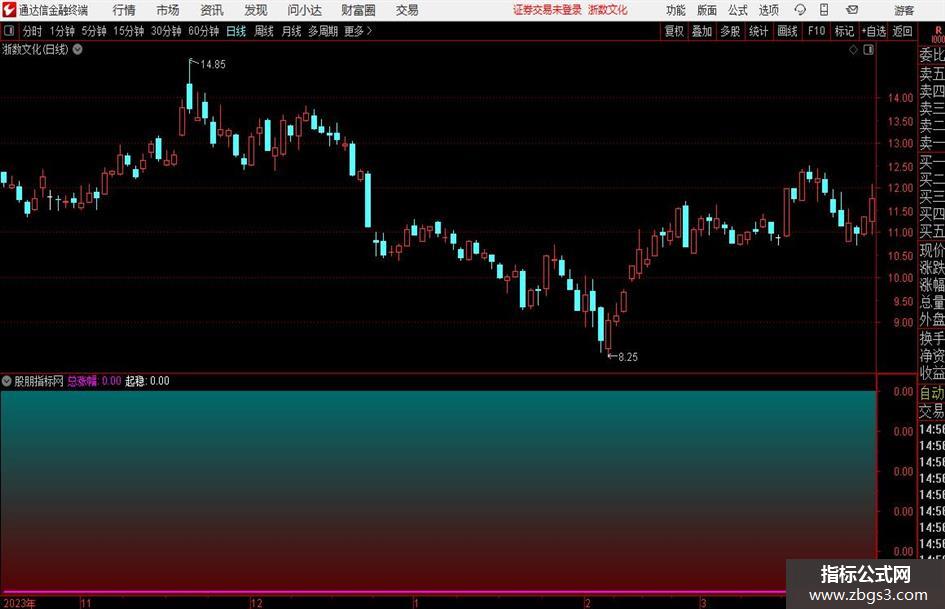945x609 pixels.
Task: Open the mail envelope icon
Action: tap(852, 10)
